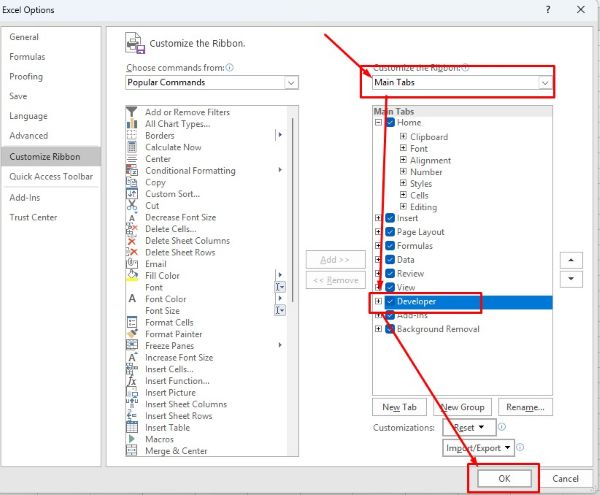Expand the Styles group
600x495 pixels.
point(403,183)
